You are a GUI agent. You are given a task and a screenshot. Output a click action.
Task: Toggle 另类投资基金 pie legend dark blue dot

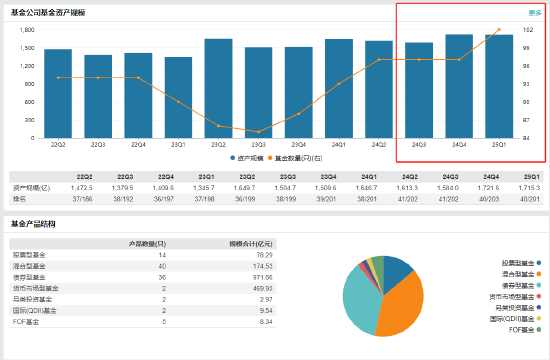(539, 307)
